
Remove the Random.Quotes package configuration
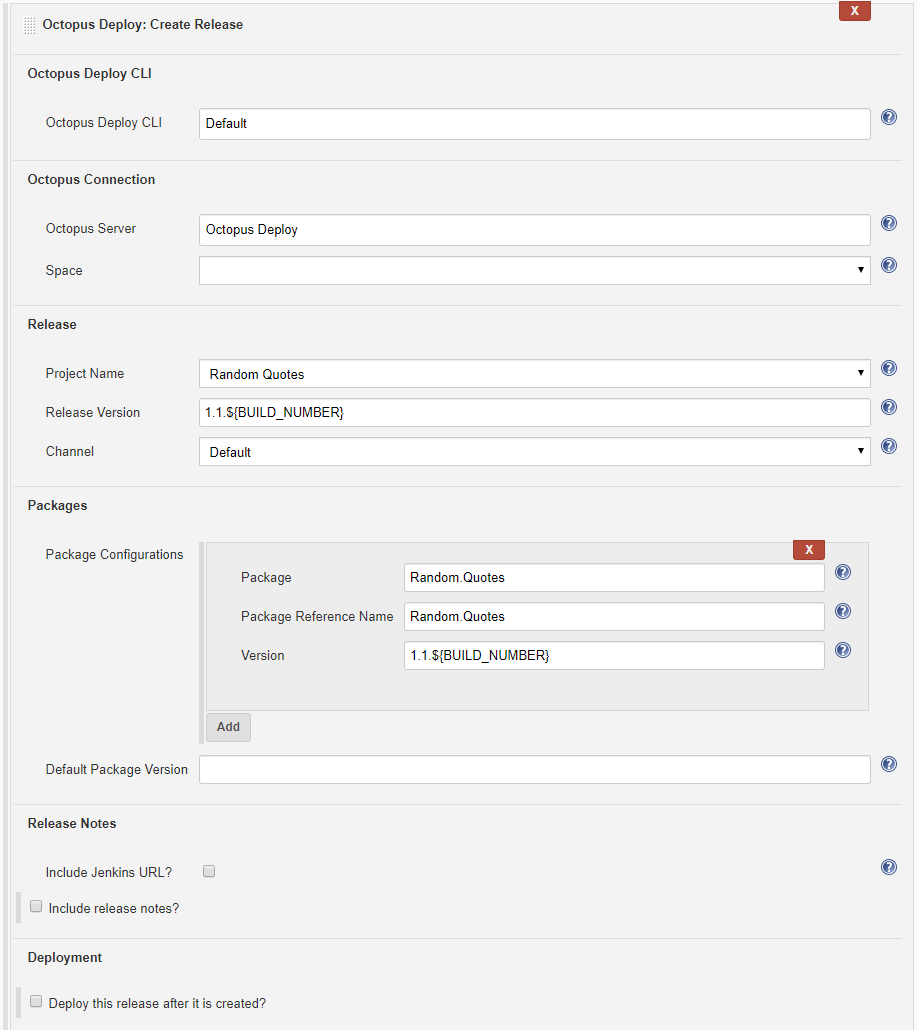pyautogui.click(x=808, y=550)
